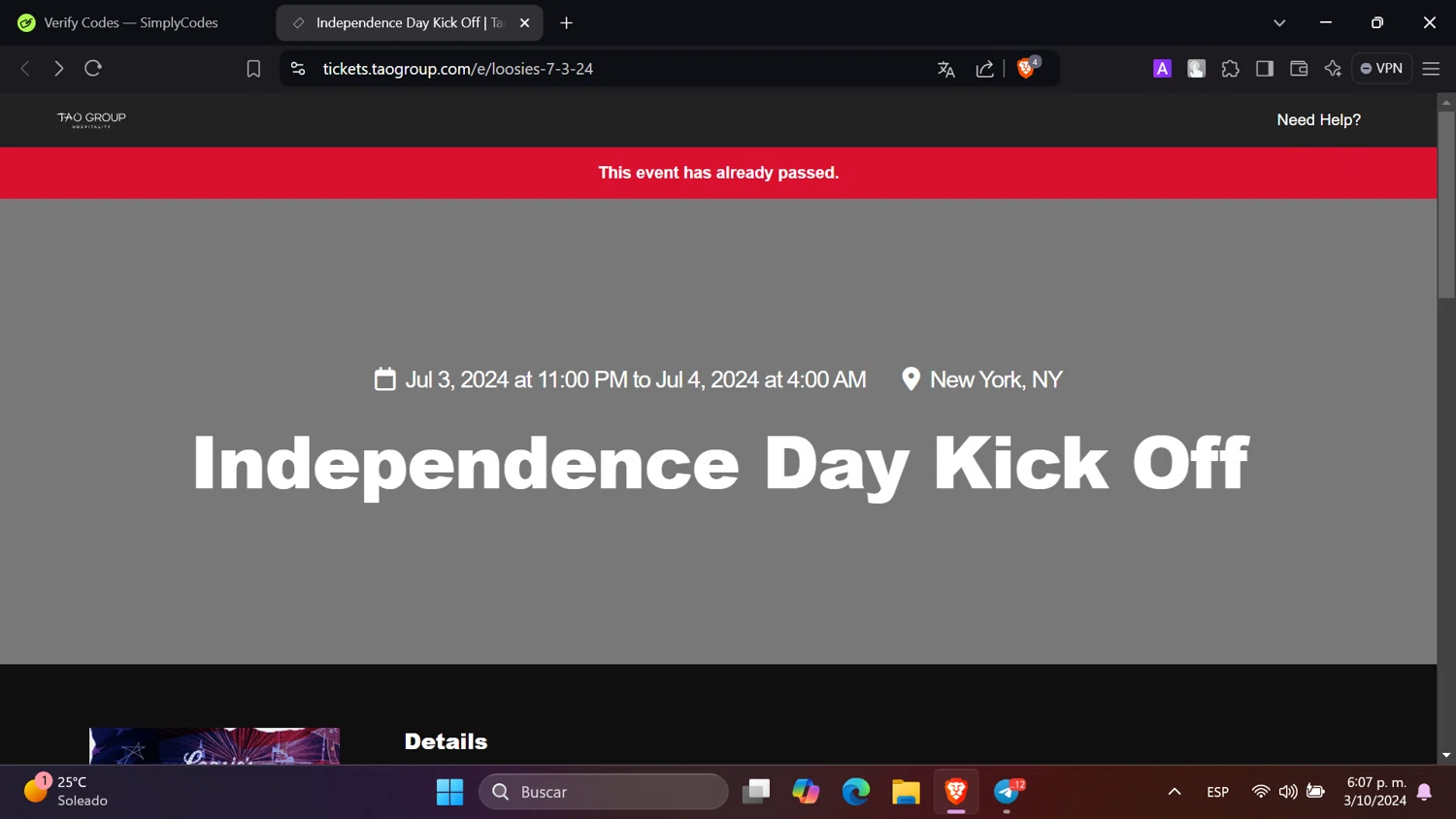Click the event has already passed banner
This screenshot has width=1456, height=819.
click(718, 173)
